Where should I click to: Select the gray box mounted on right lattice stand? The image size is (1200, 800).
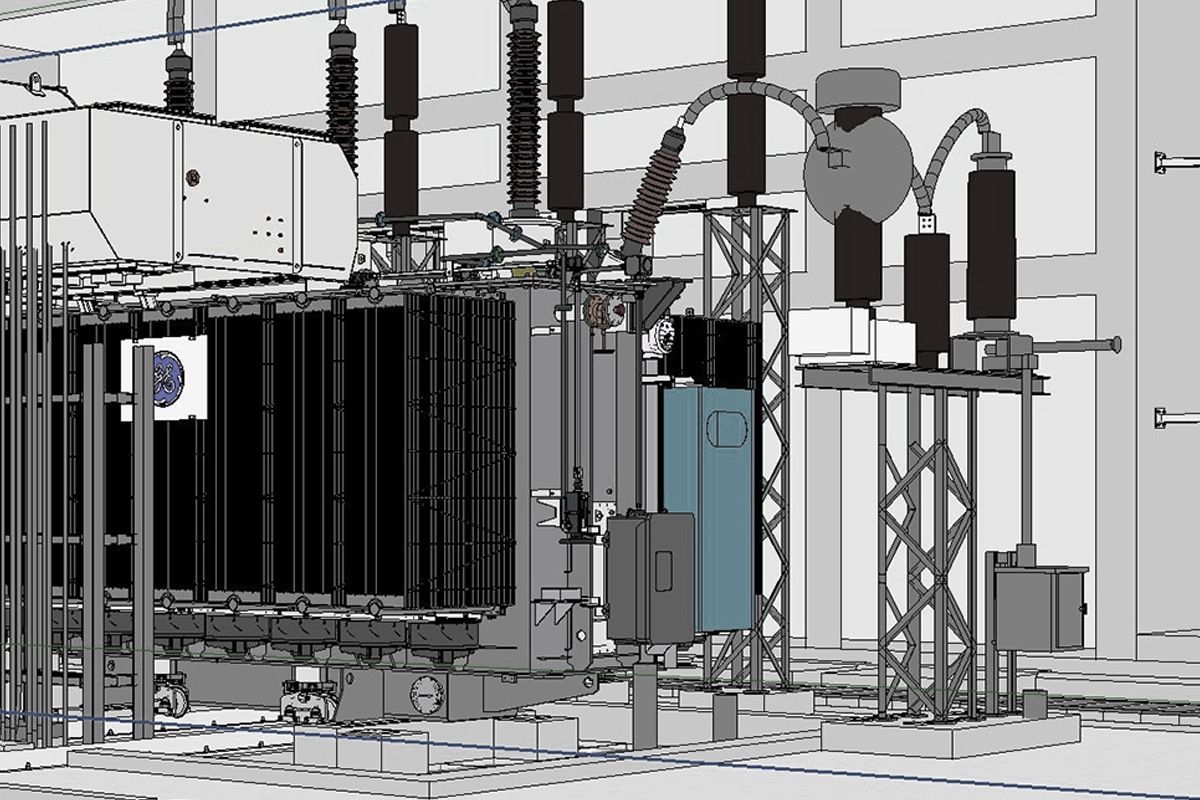tap(1038, 607)
